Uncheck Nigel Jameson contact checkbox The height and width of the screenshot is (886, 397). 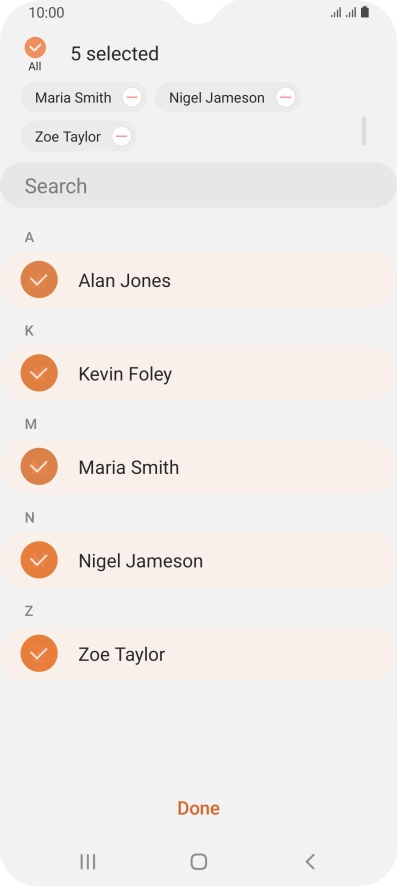pos(39,560)
